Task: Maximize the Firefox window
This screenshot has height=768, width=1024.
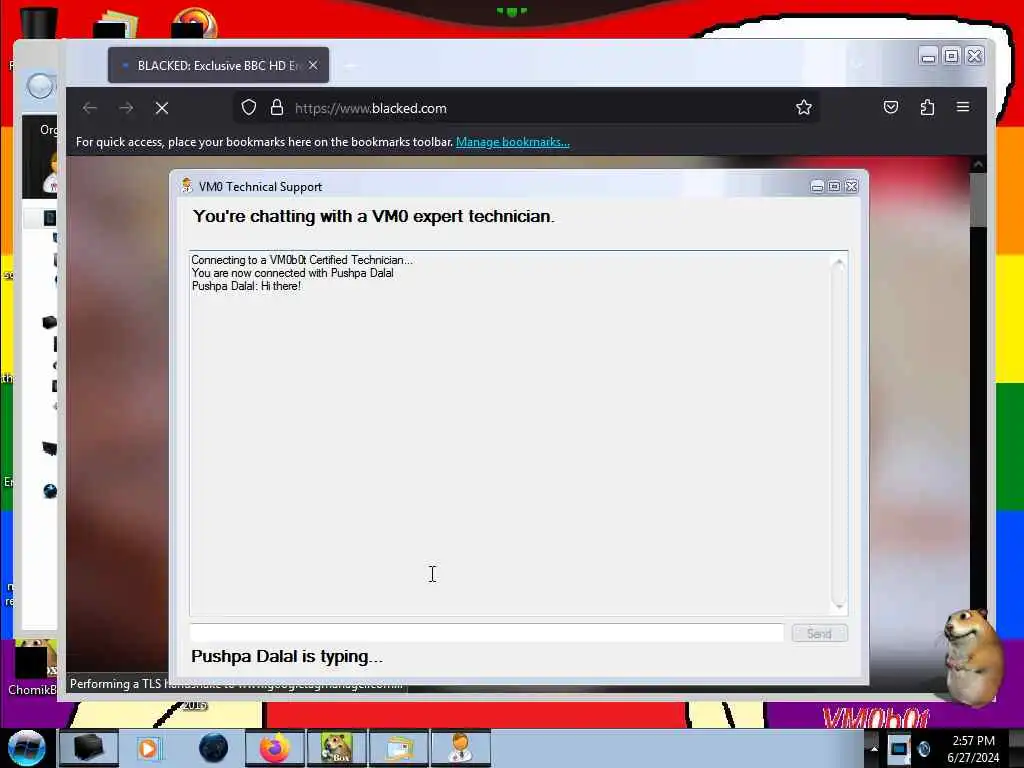Action: click(x=952, y=57)
